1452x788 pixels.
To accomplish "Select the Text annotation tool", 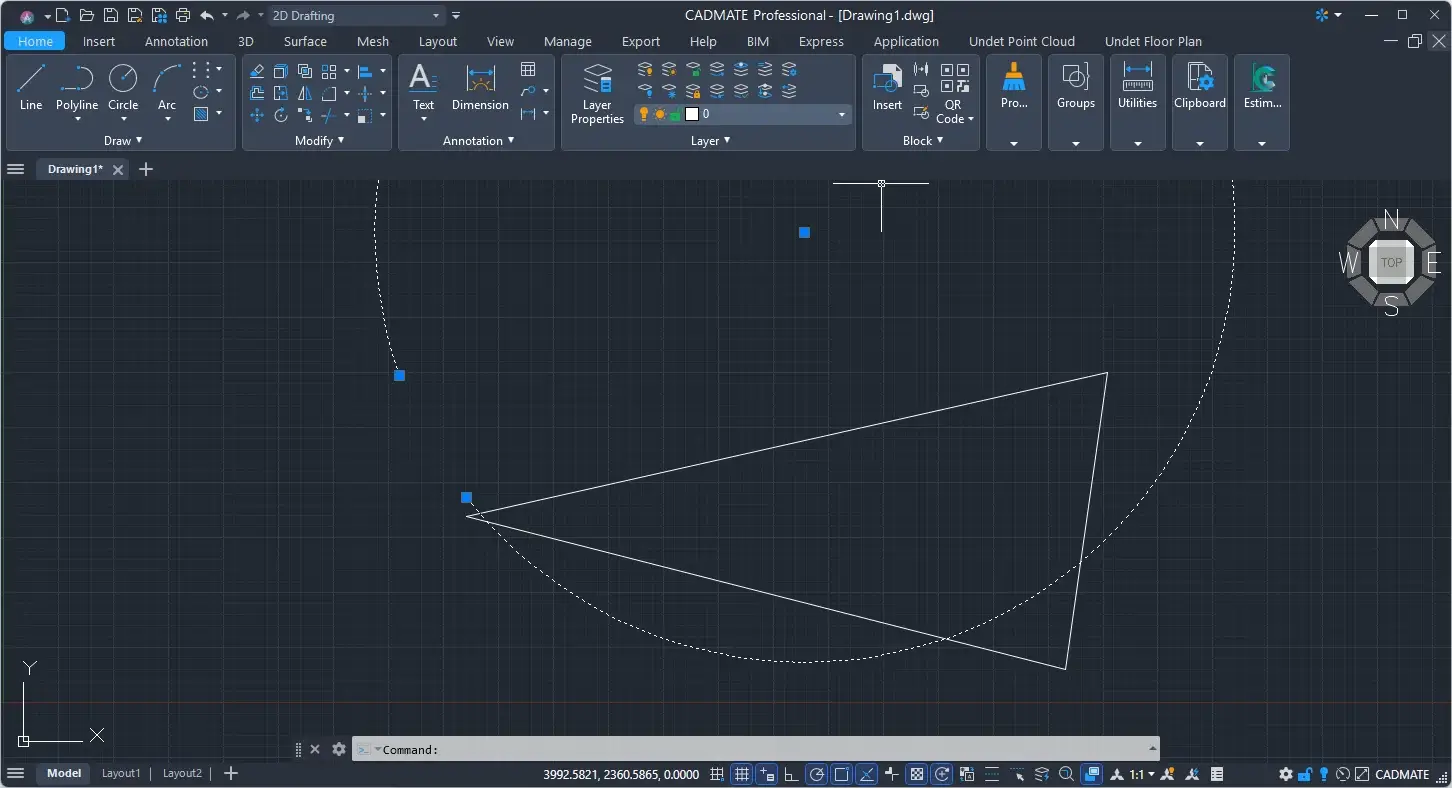I will (x=424, y=87).
